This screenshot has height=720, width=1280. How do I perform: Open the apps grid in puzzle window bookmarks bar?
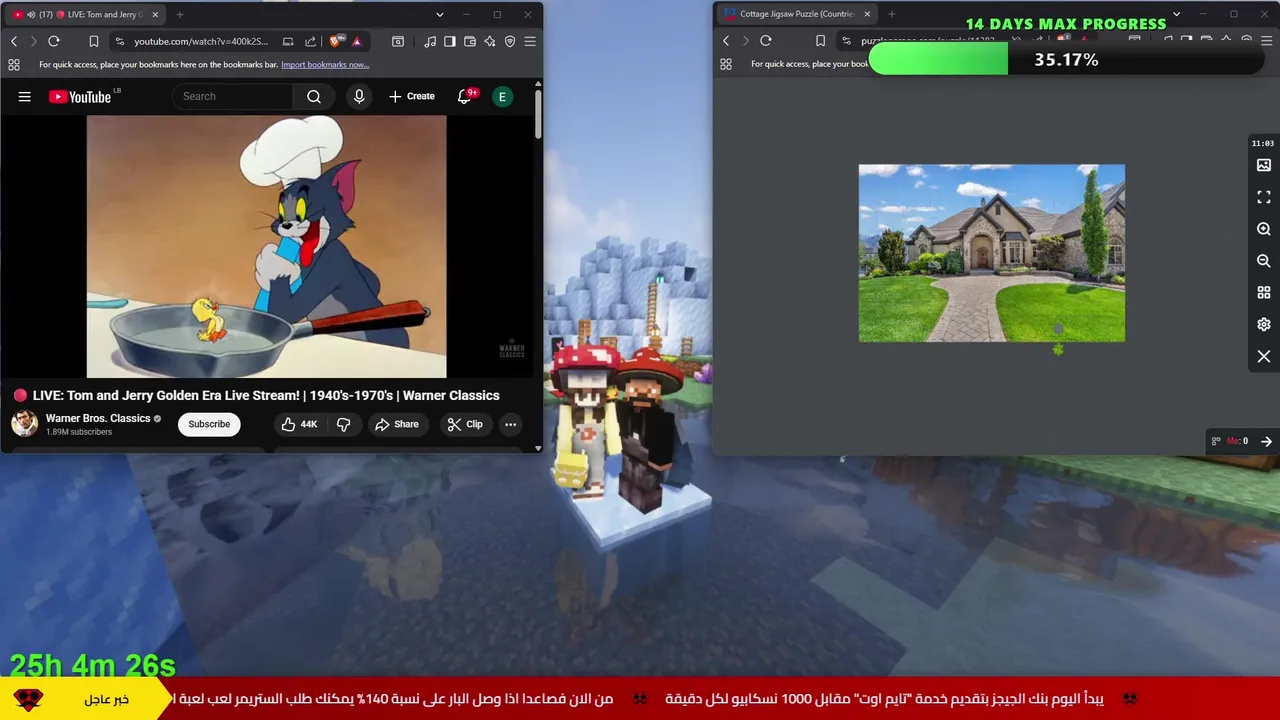726,64
